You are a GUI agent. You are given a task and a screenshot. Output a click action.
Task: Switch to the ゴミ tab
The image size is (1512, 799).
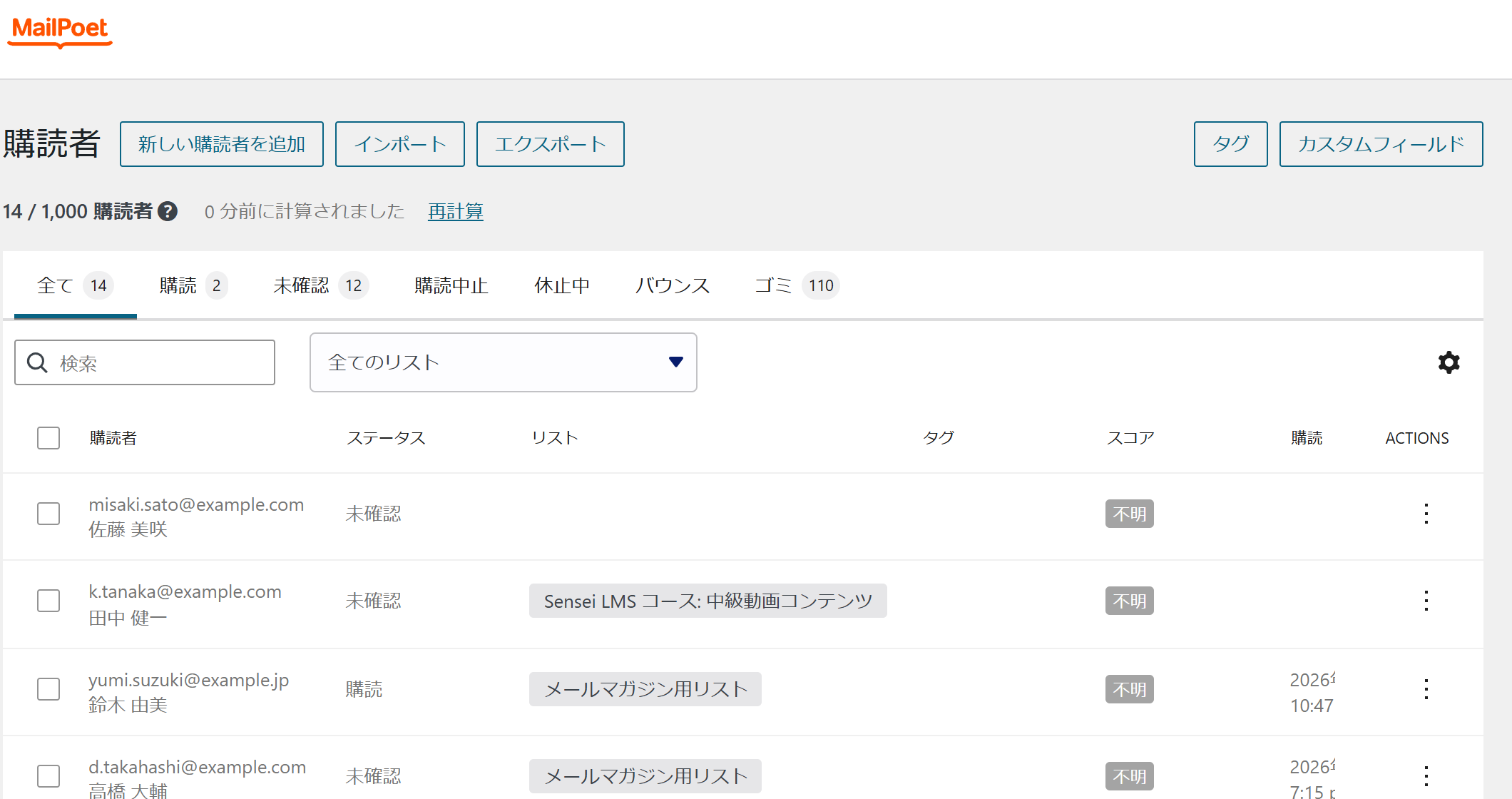797,285
